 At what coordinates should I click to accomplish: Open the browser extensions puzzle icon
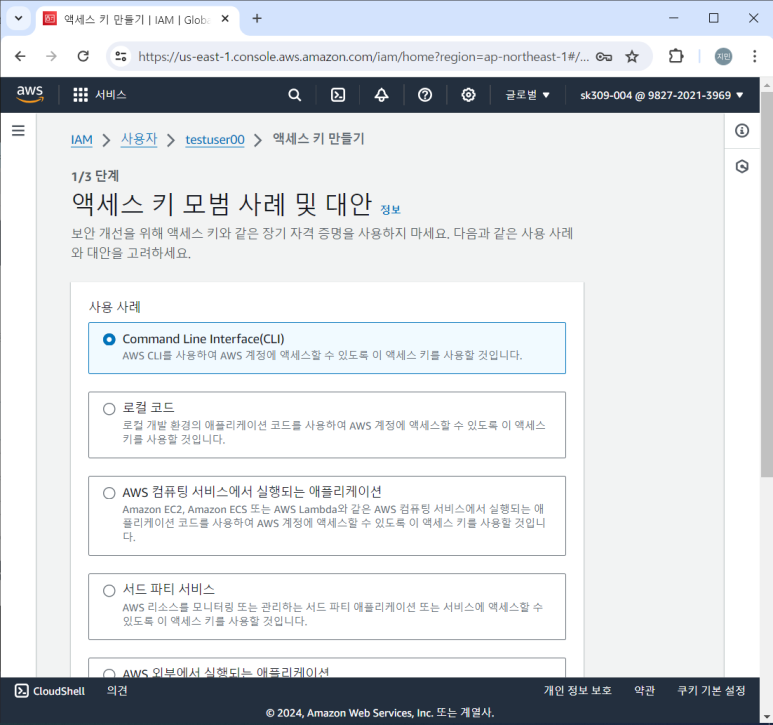pyautogui.click(x=676, y=56)
